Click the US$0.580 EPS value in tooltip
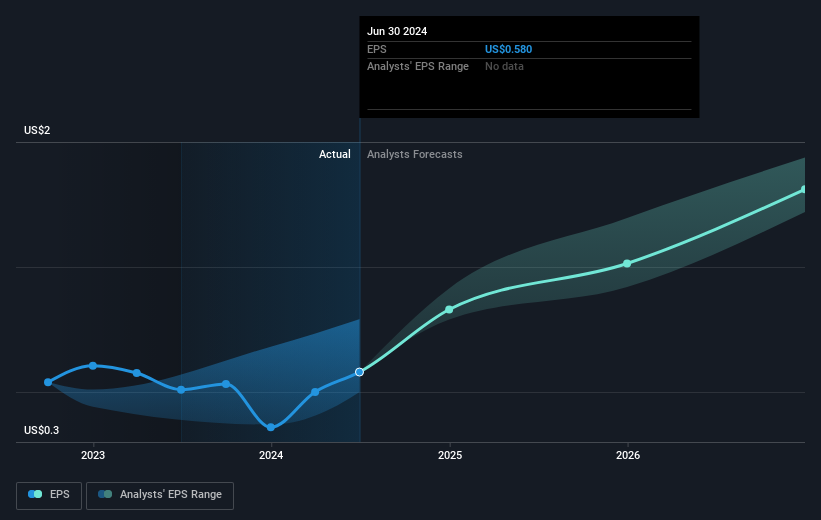The width and height of the screenshot is (821, 520). point(508,49)
